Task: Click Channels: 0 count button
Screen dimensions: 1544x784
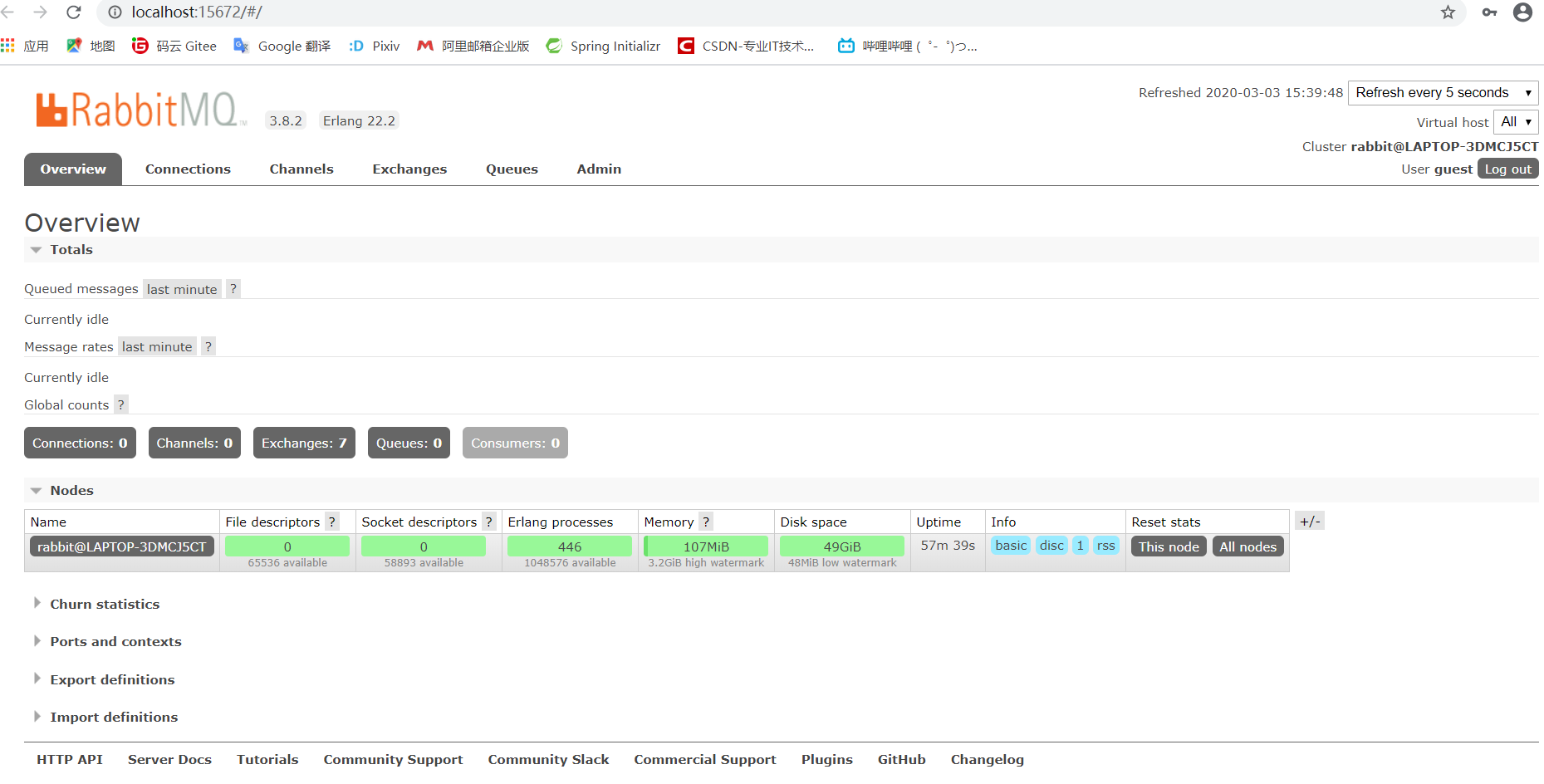Action: 194,443
